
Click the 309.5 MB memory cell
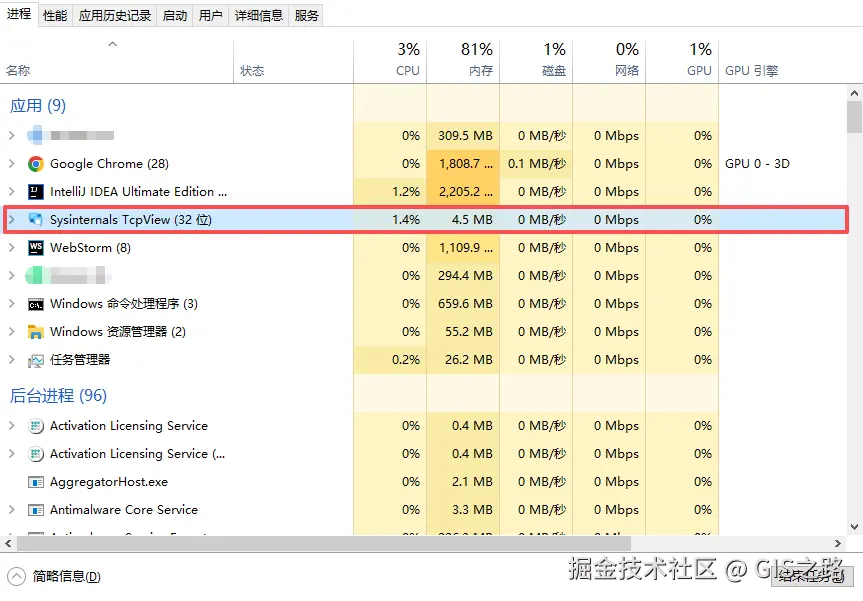tap(463, 136)
